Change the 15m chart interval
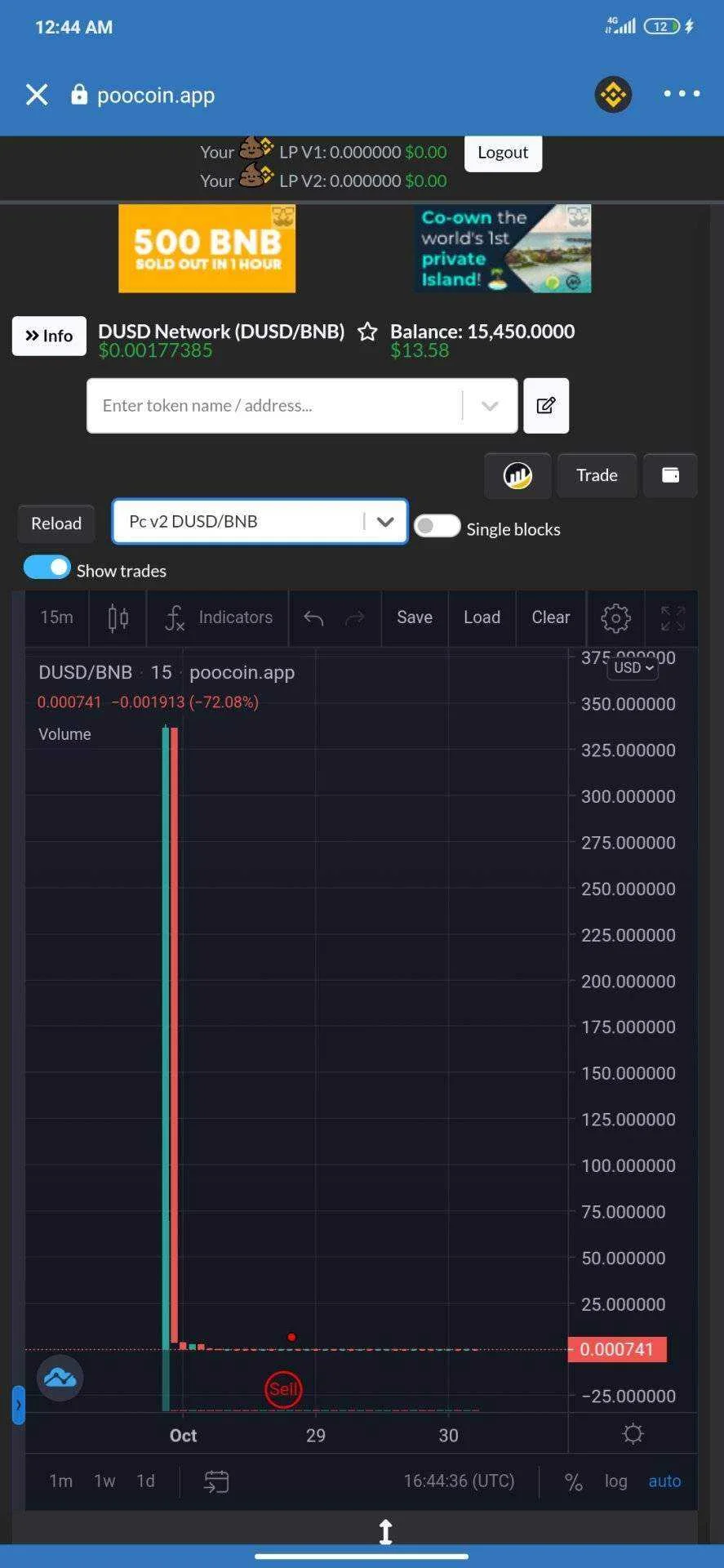724x1568 pixels. tap(56, 617)
